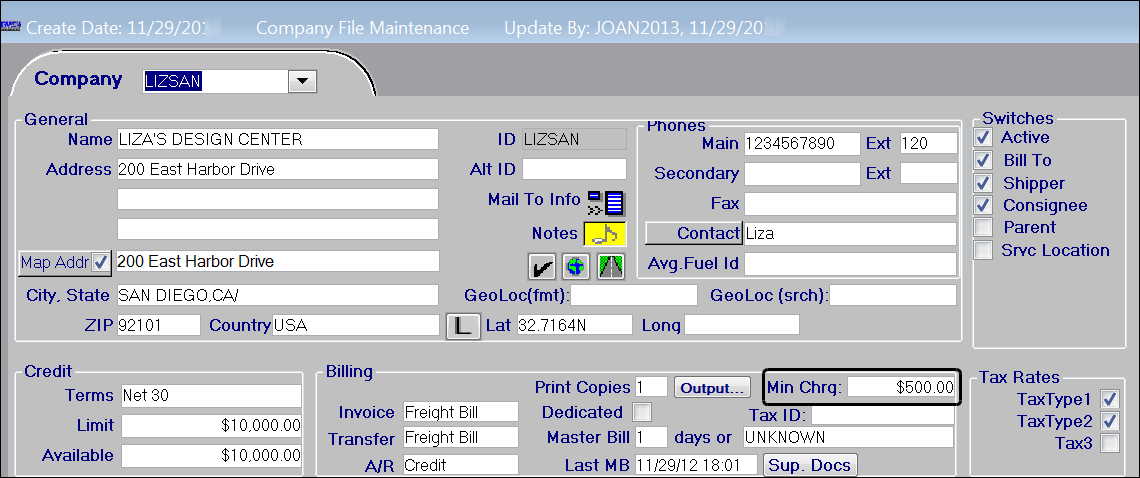Click the A/R field Credit
The image size is (1140, 478).
pos(461,465)
